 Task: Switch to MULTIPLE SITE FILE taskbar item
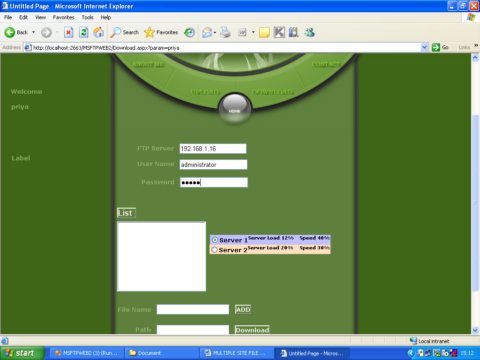tap(236, 353)
